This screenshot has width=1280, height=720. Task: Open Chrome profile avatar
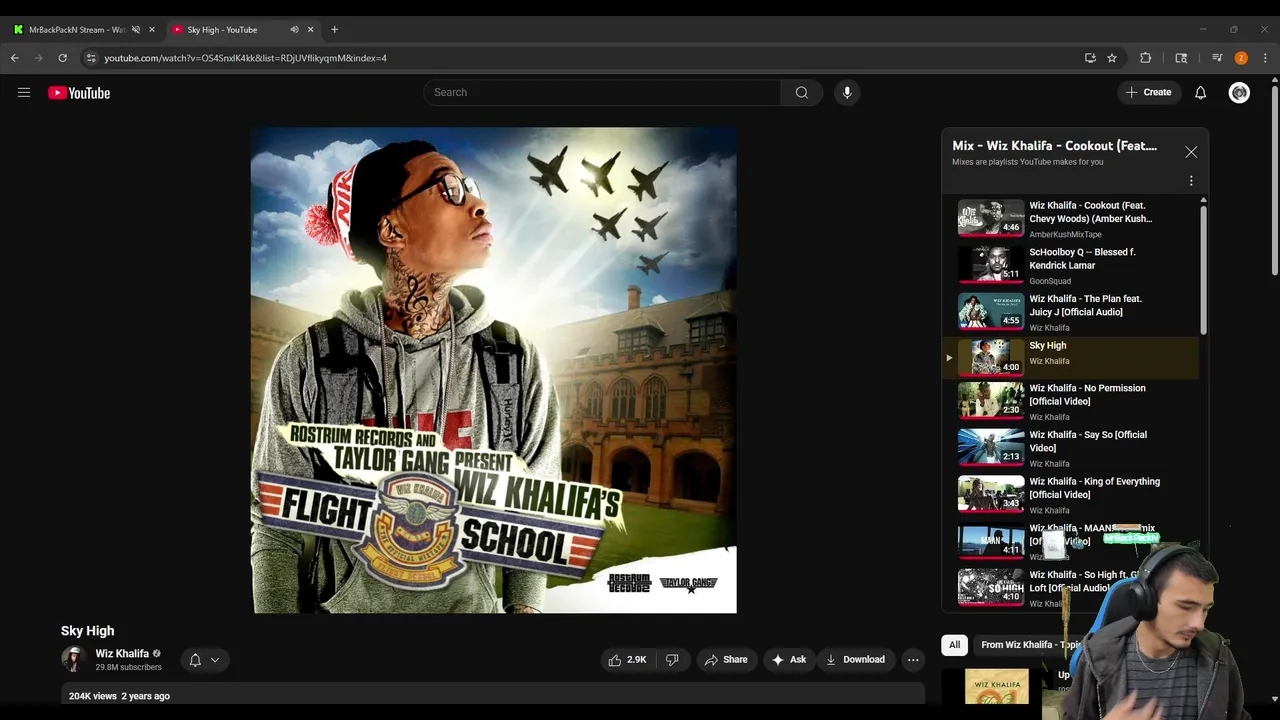coord(1241,58)
